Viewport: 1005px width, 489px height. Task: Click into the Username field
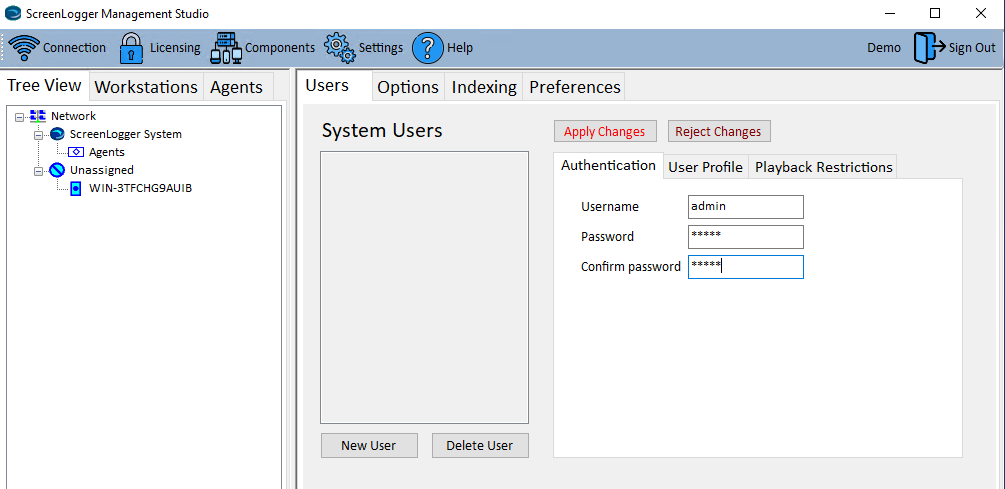pos(745,206)
